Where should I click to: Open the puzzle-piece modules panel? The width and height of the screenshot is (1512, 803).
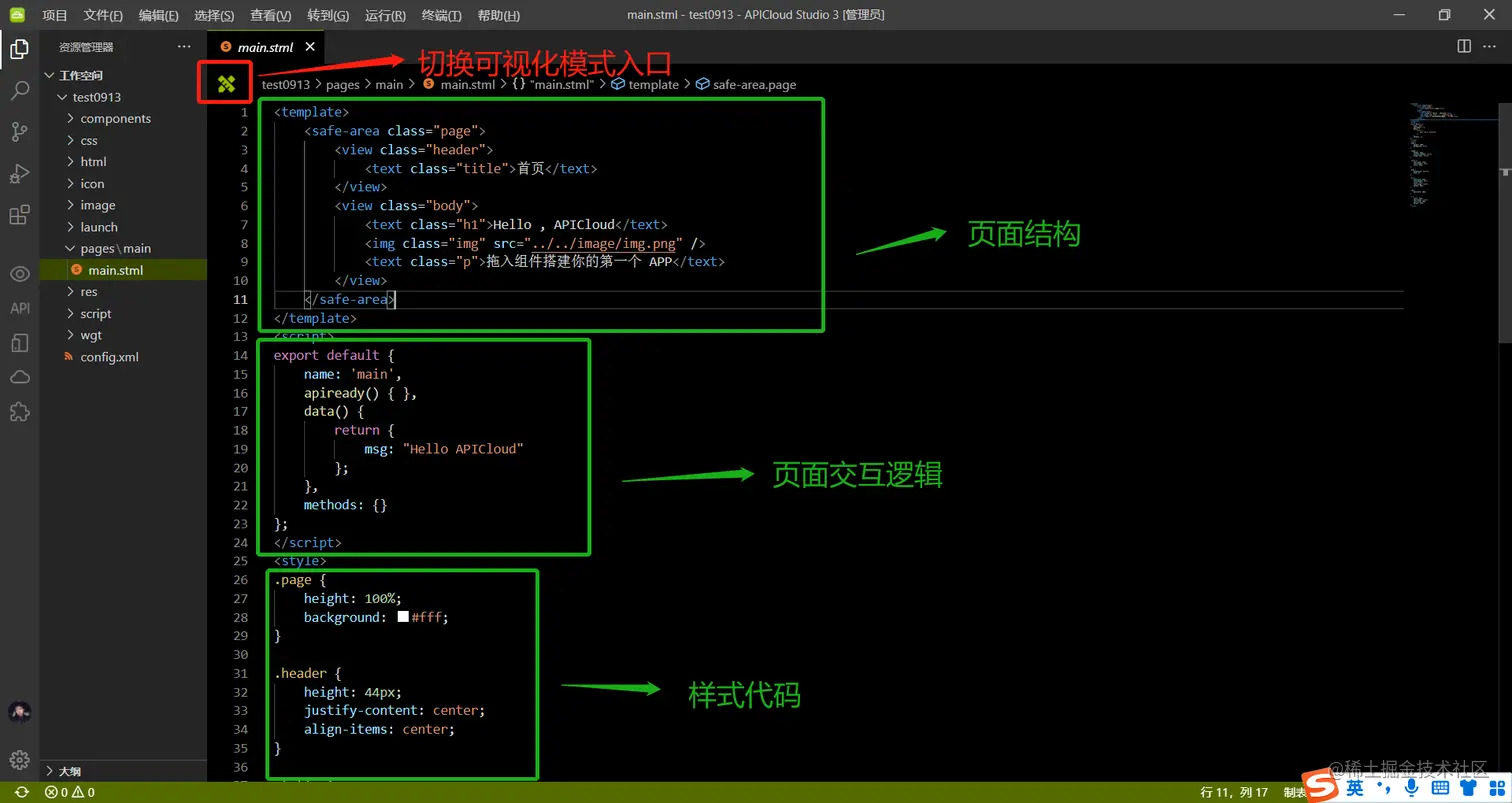point(19,411)
